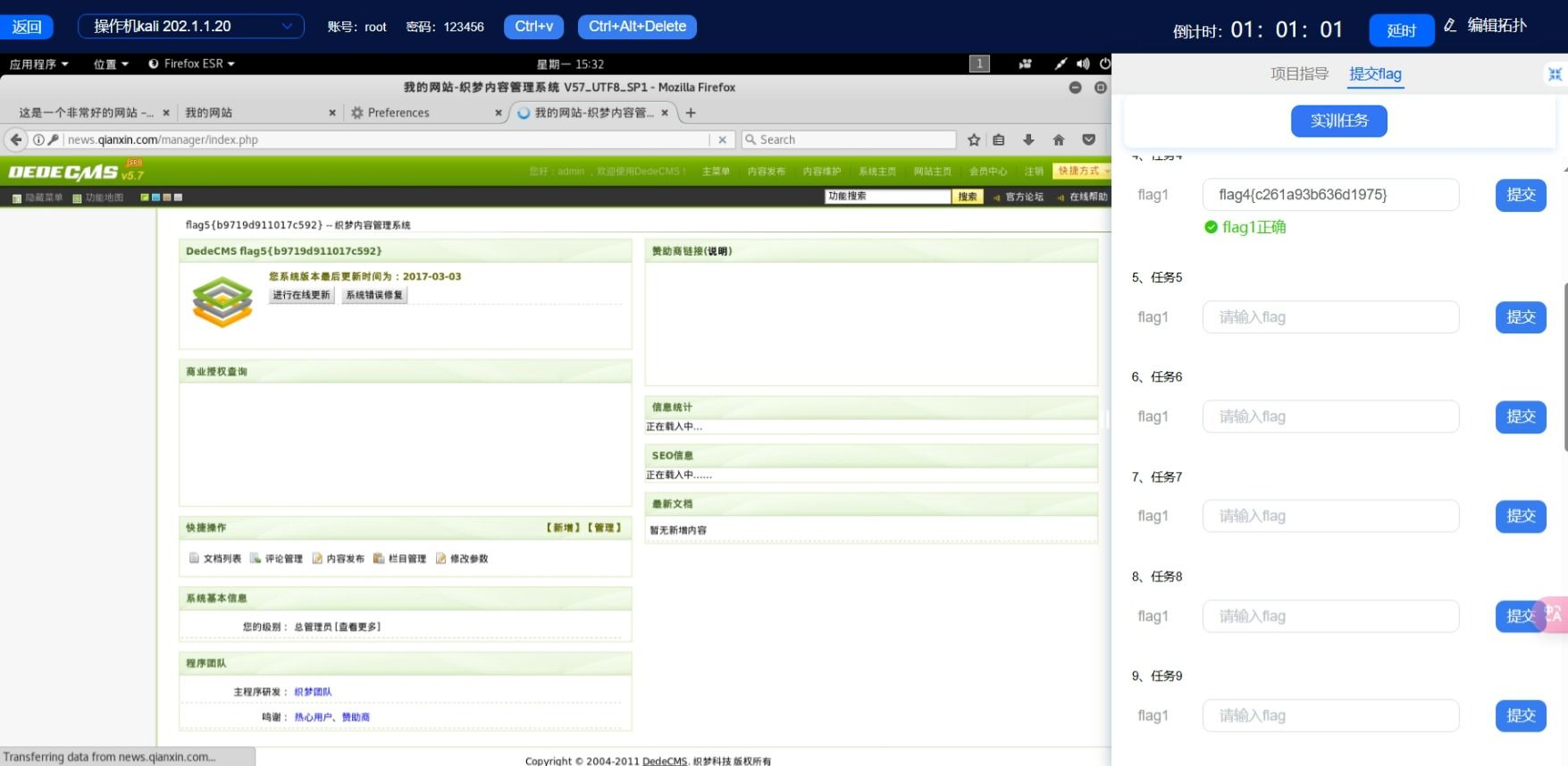This screenshot has height=766, width=1568.
Task: Open 主菜单 in DedeCMS top nav
Action: tap(716, 172)
